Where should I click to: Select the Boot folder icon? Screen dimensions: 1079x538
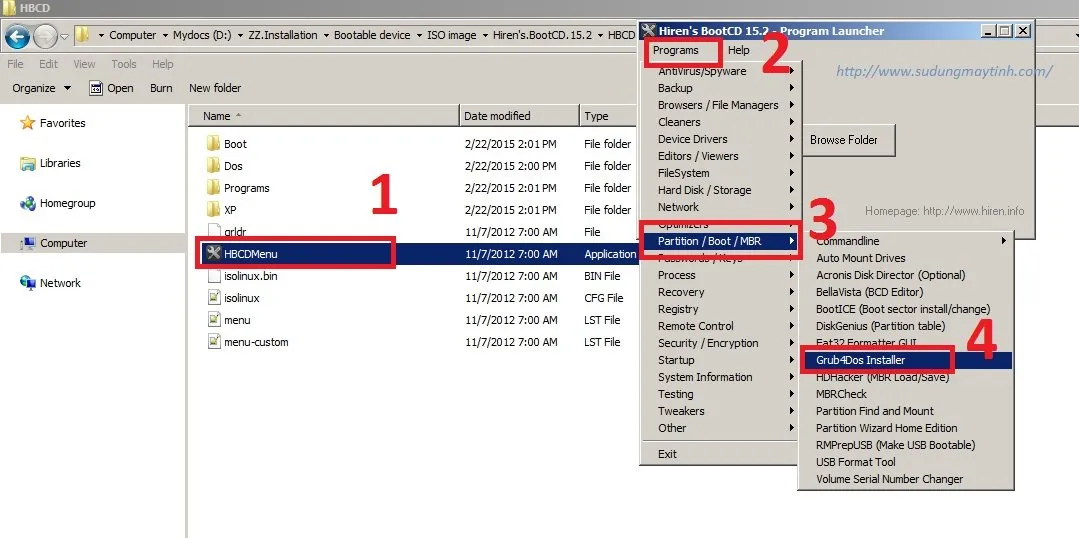click(213, 144)
